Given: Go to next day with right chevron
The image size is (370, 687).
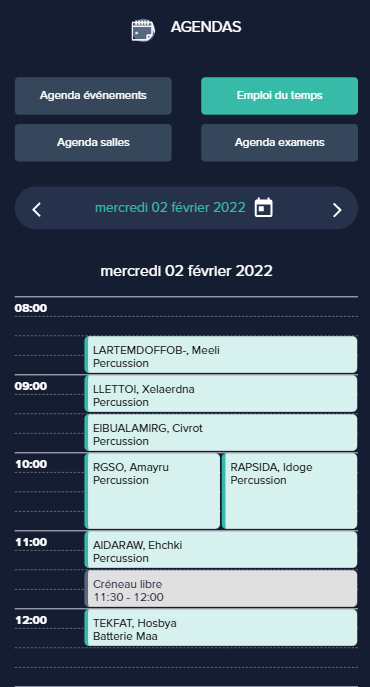Looking at the screenshot, I should pyautogui.click(x=337, y=210).
